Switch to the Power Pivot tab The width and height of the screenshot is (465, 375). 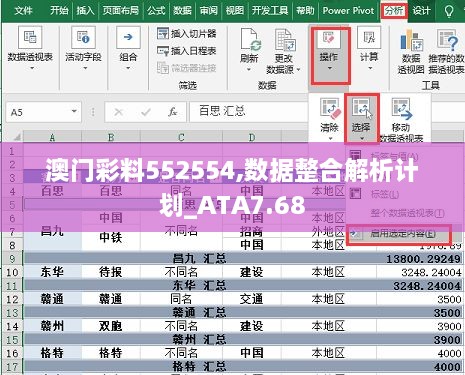[x=348, y=11]
